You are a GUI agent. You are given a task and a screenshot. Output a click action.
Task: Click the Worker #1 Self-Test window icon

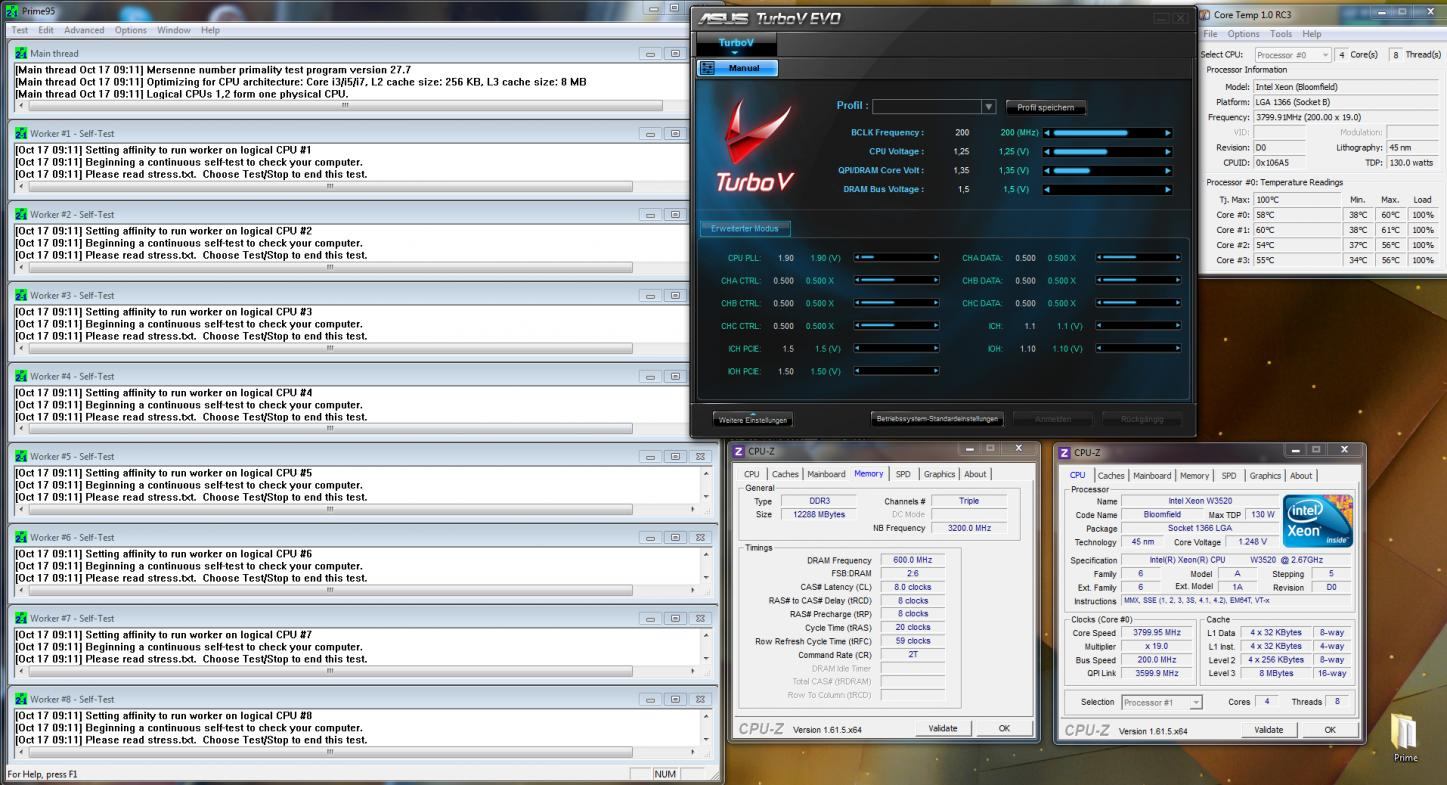click(21, 133)
